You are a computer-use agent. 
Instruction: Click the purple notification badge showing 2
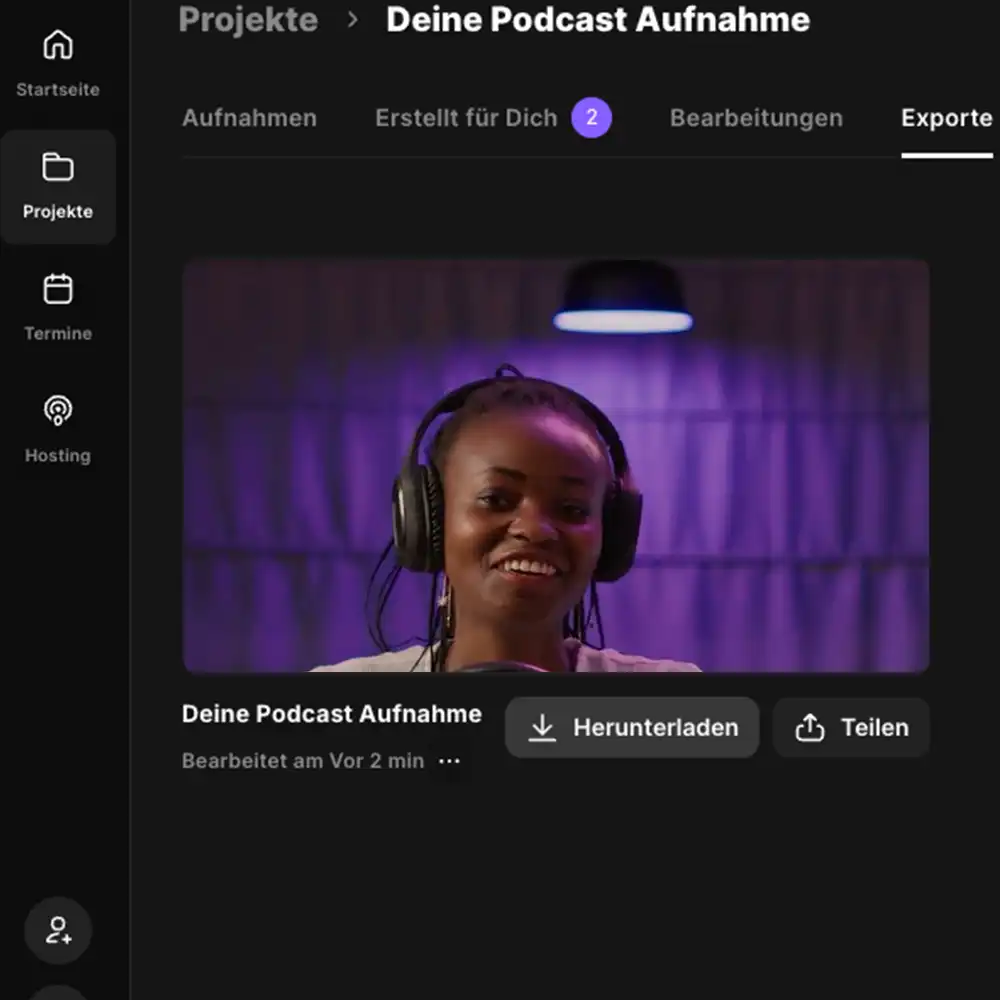(x=593, y=118)
